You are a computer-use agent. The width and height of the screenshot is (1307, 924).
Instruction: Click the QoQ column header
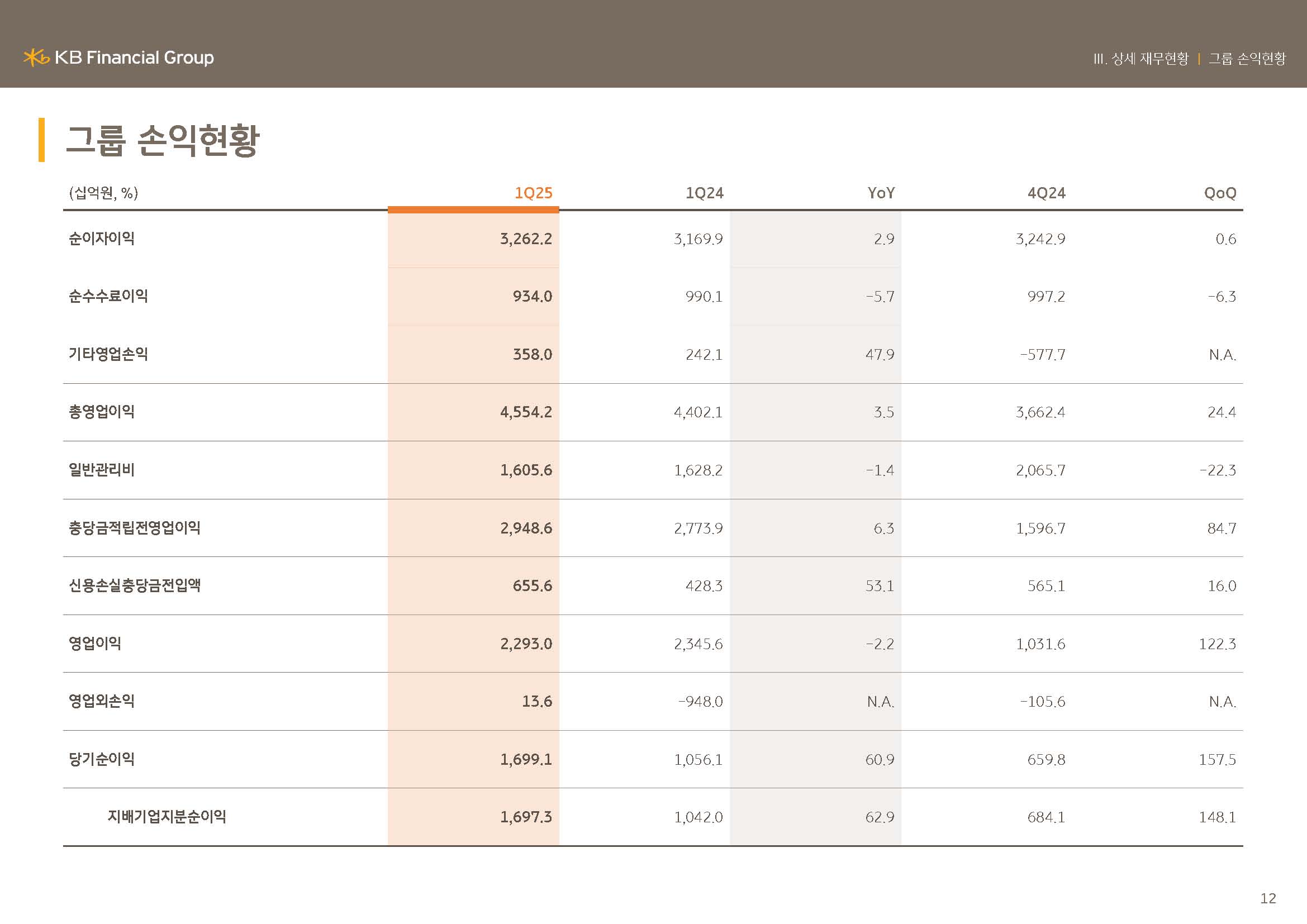(x=1219, y=193)
